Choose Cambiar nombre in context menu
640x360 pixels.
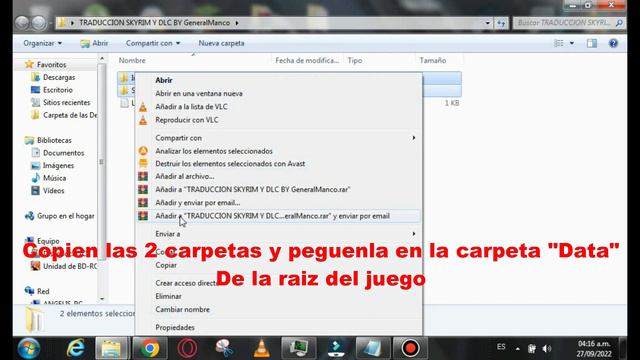(x=182, y=309)
